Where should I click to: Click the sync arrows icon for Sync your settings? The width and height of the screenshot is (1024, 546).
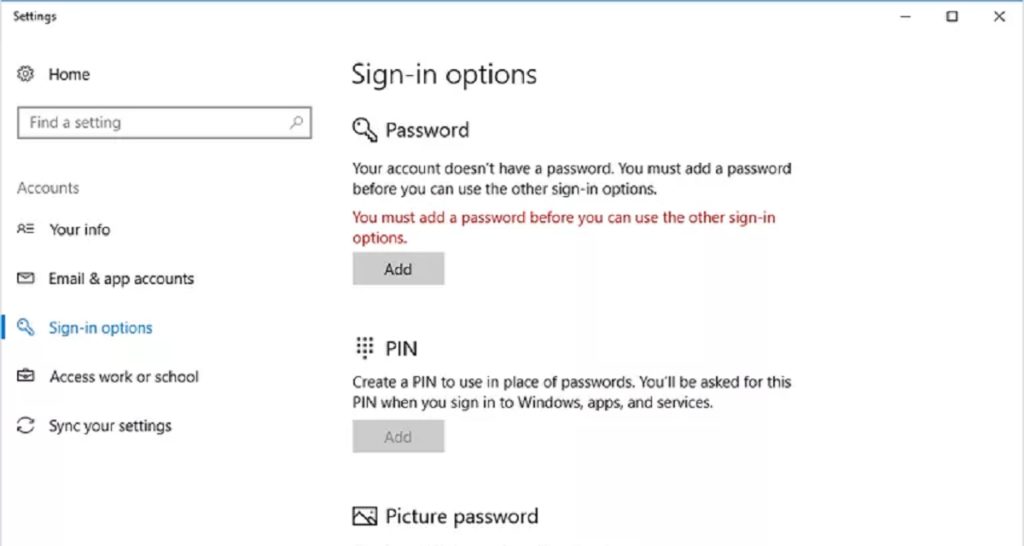(27, 426)
